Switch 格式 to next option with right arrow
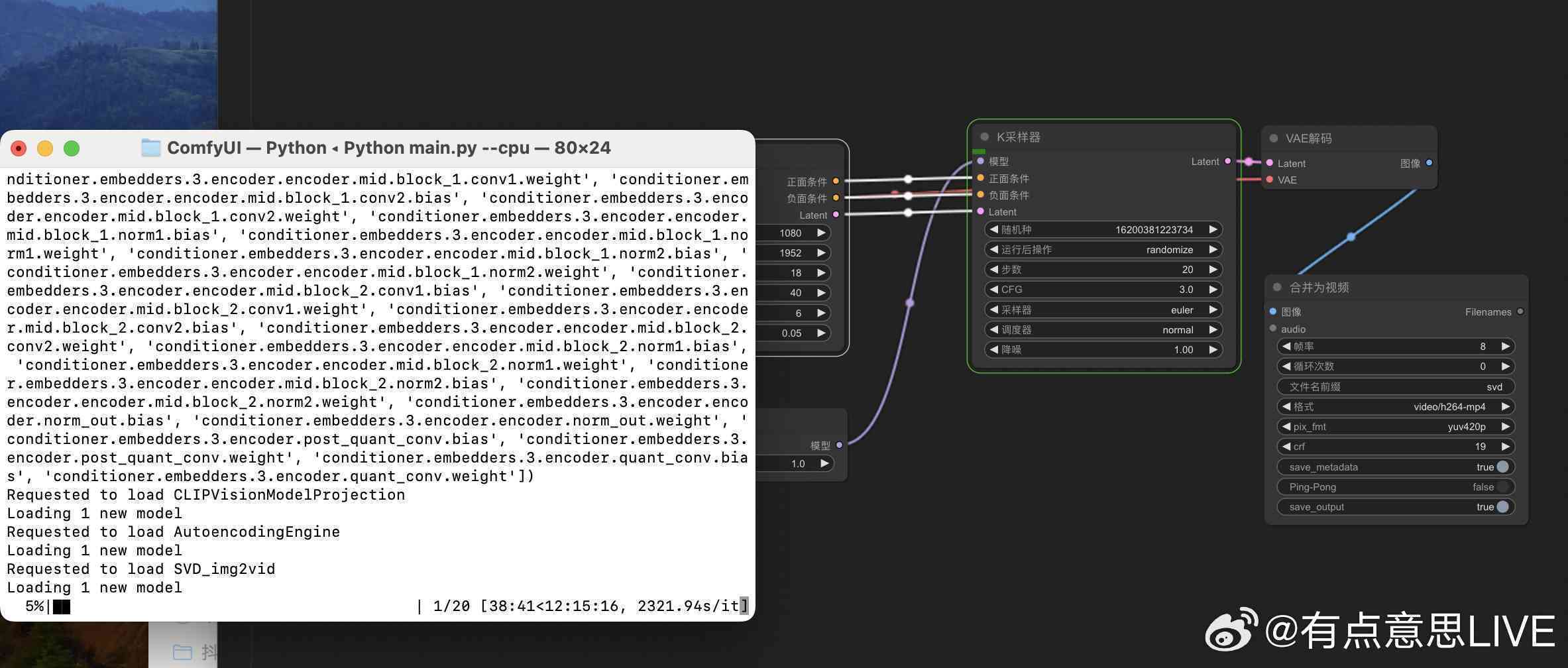 [1505, 406]
